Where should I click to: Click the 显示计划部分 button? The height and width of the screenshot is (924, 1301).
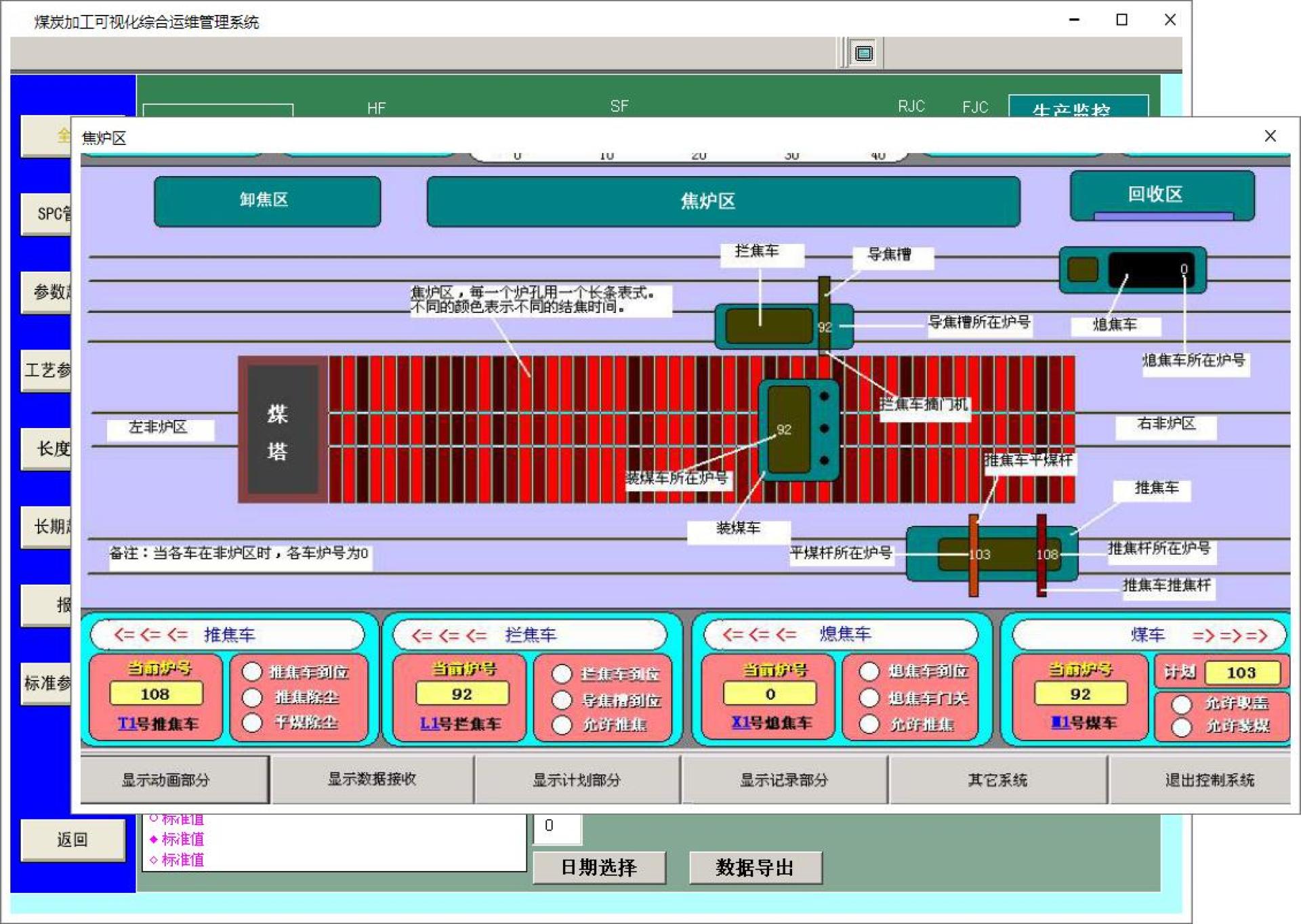(577, 780)
